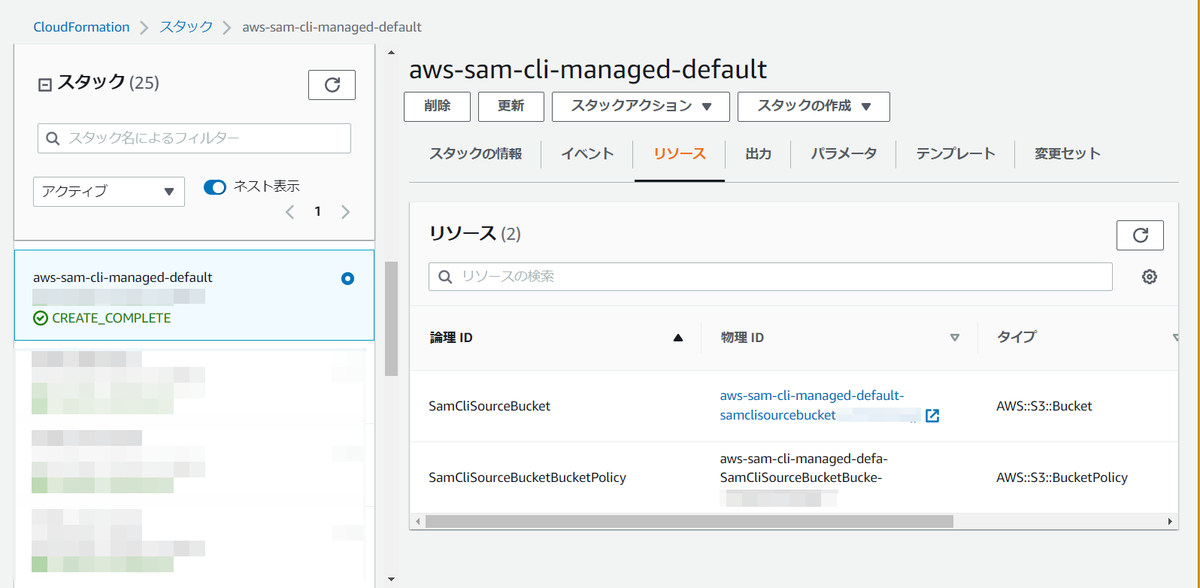Select the aws-sam-cli-managed-default stack radio button
1200x588 pixels.
[347, 279]
